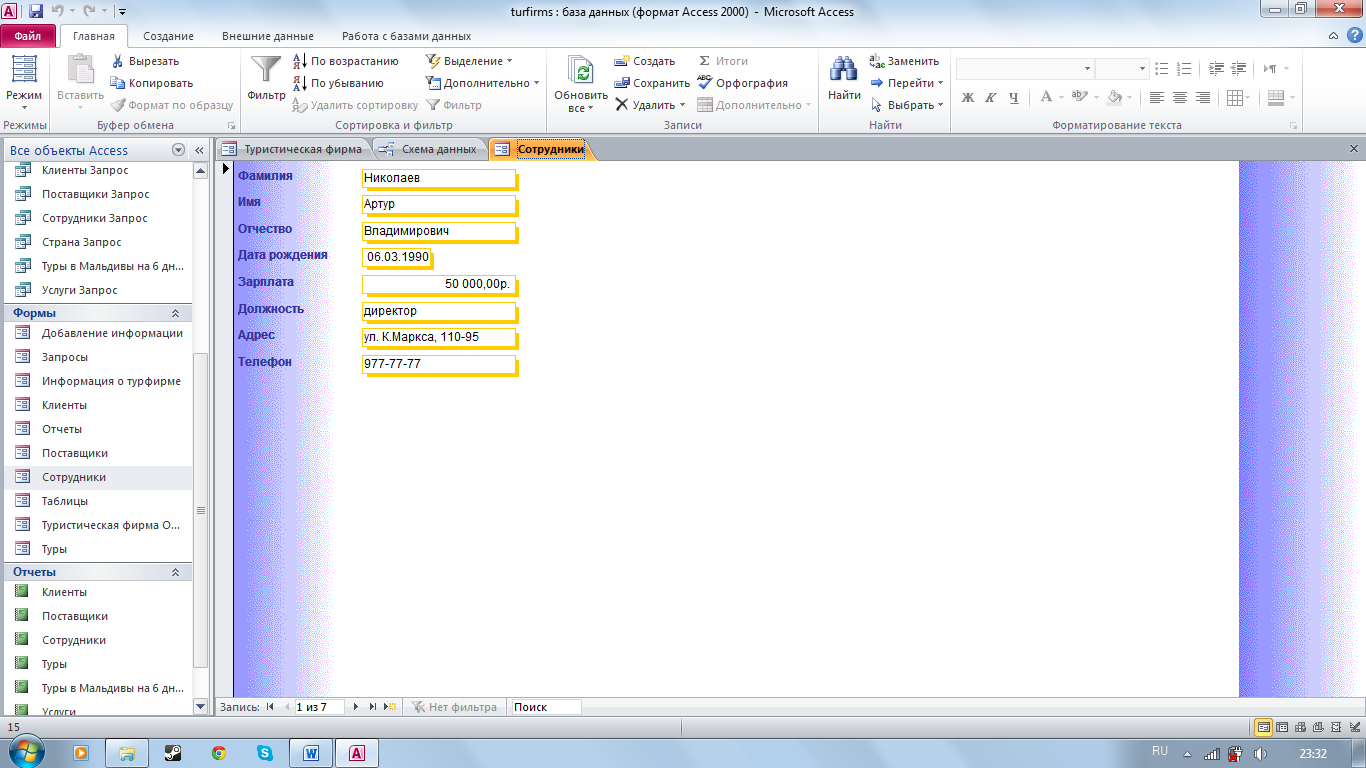Open the Дополнительно filter options dropdown
Viewport: 1366px width, 768px height.
pos(482,83)
